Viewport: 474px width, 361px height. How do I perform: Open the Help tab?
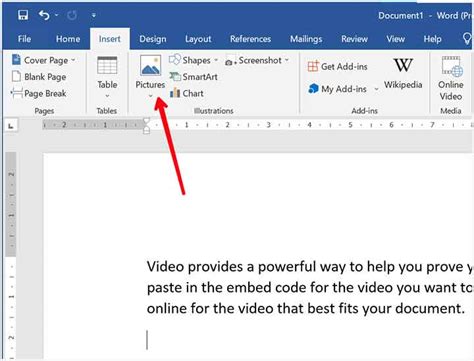[432, 39]
